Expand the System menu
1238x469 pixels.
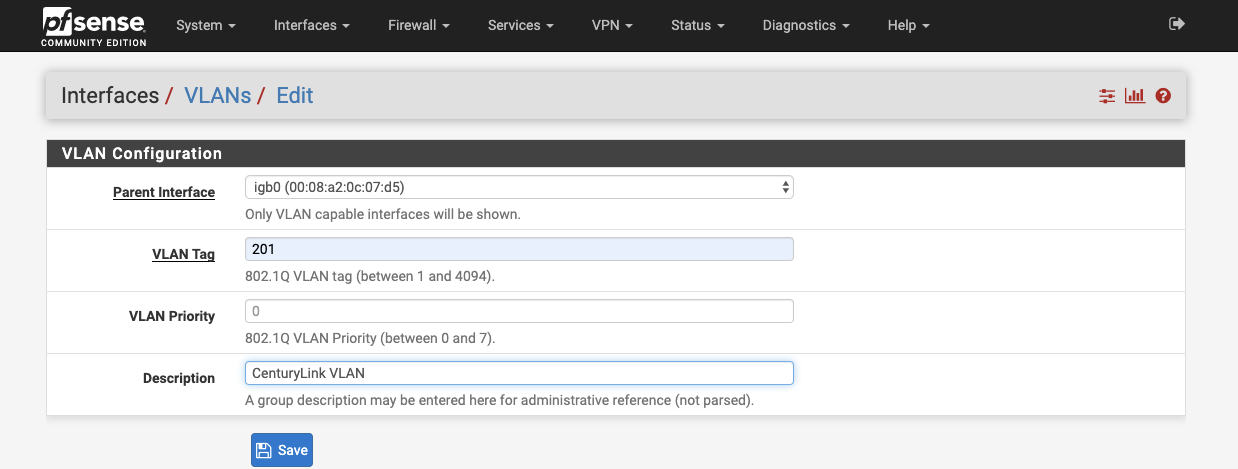pos(206,25)
